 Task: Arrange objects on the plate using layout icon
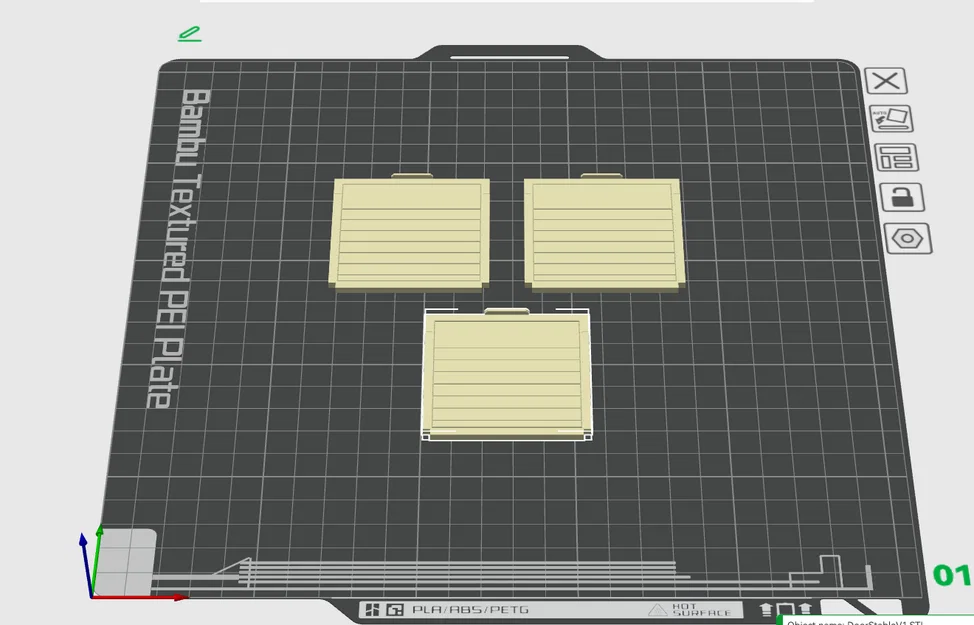coord(896,157)
